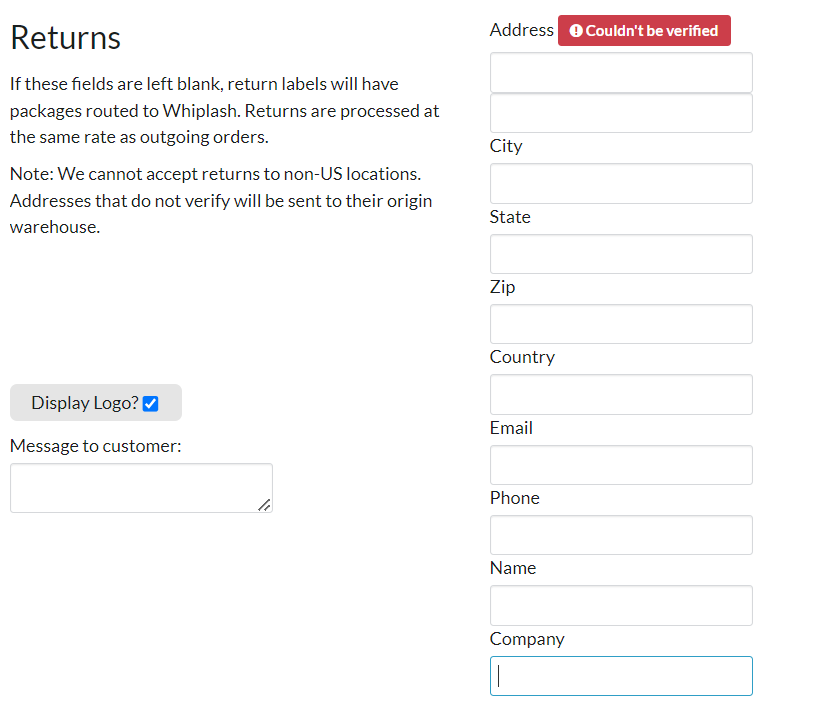Click the Email input field
The image size is (839, 717).
coord(621,465)
